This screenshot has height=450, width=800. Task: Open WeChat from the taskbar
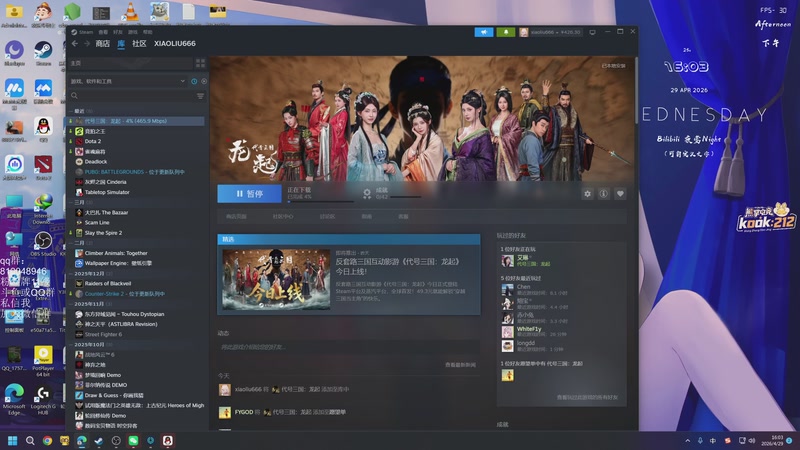point(133,440)
